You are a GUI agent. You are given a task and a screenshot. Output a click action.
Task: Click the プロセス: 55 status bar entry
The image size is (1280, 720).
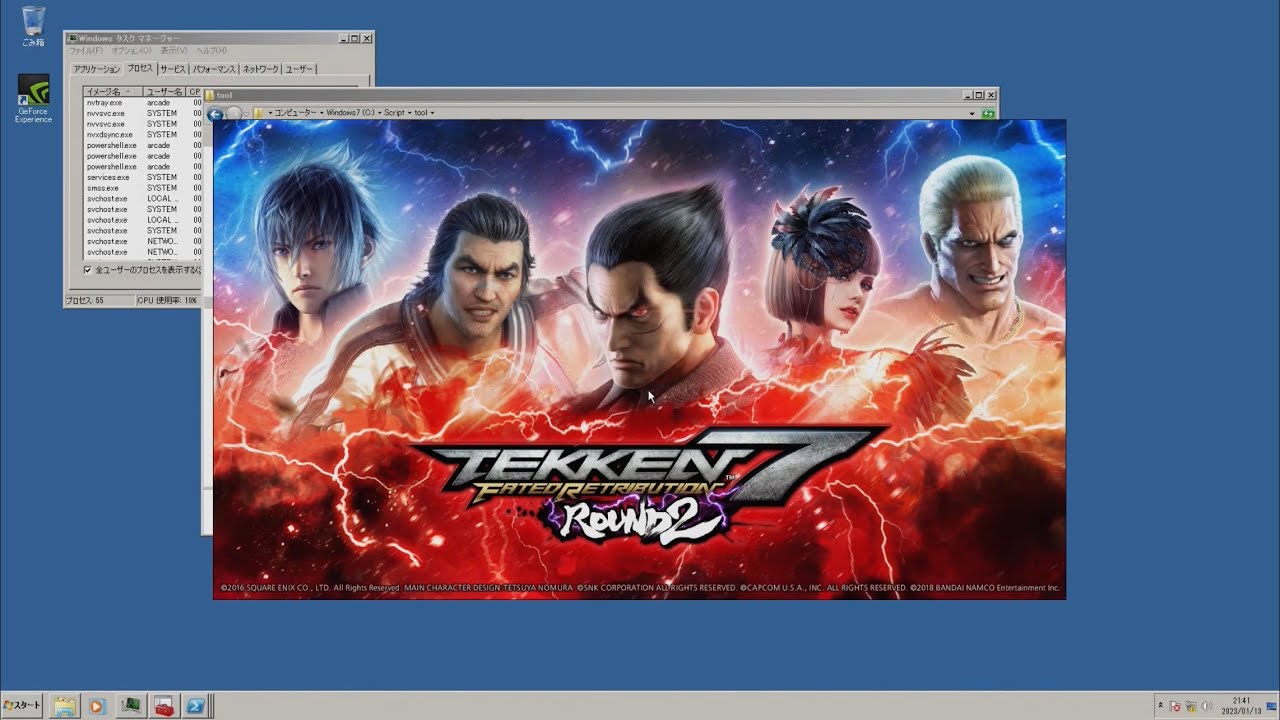(99, 300)
